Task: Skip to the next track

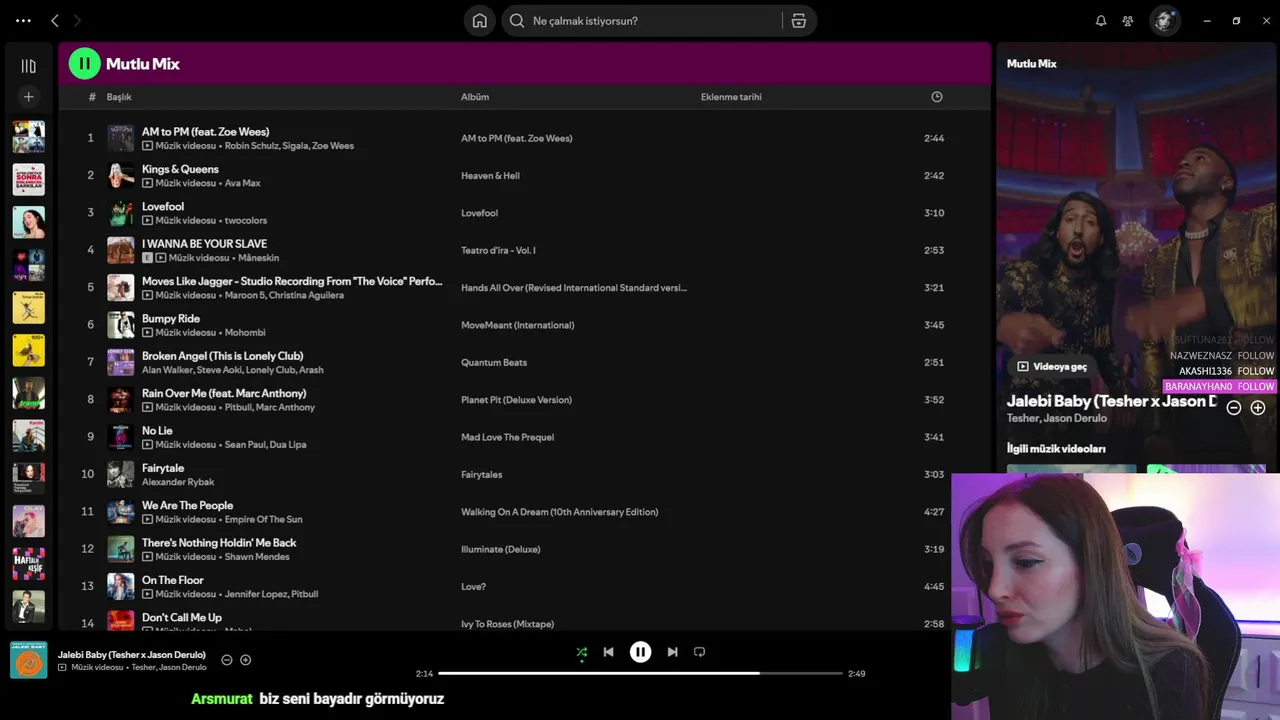Action: pos(672,652)
